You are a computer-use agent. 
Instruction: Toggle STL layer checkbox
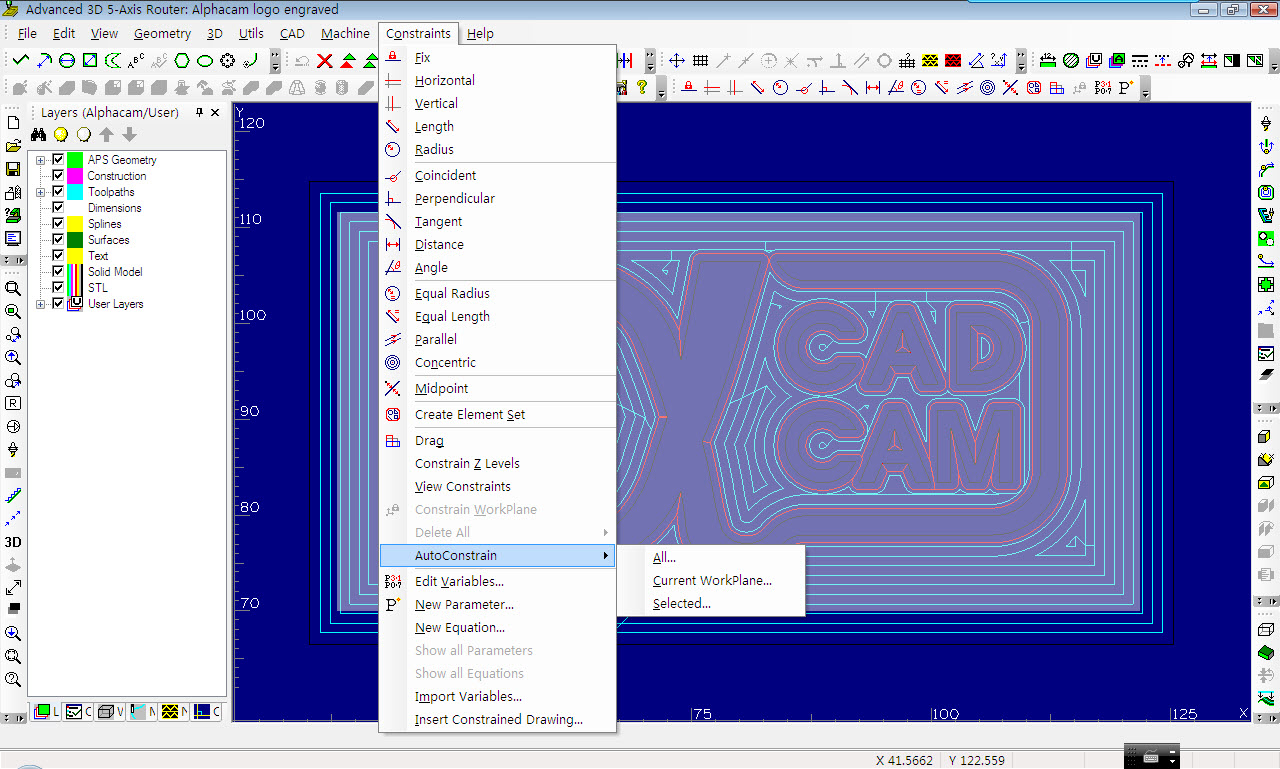tap(58, 288)
